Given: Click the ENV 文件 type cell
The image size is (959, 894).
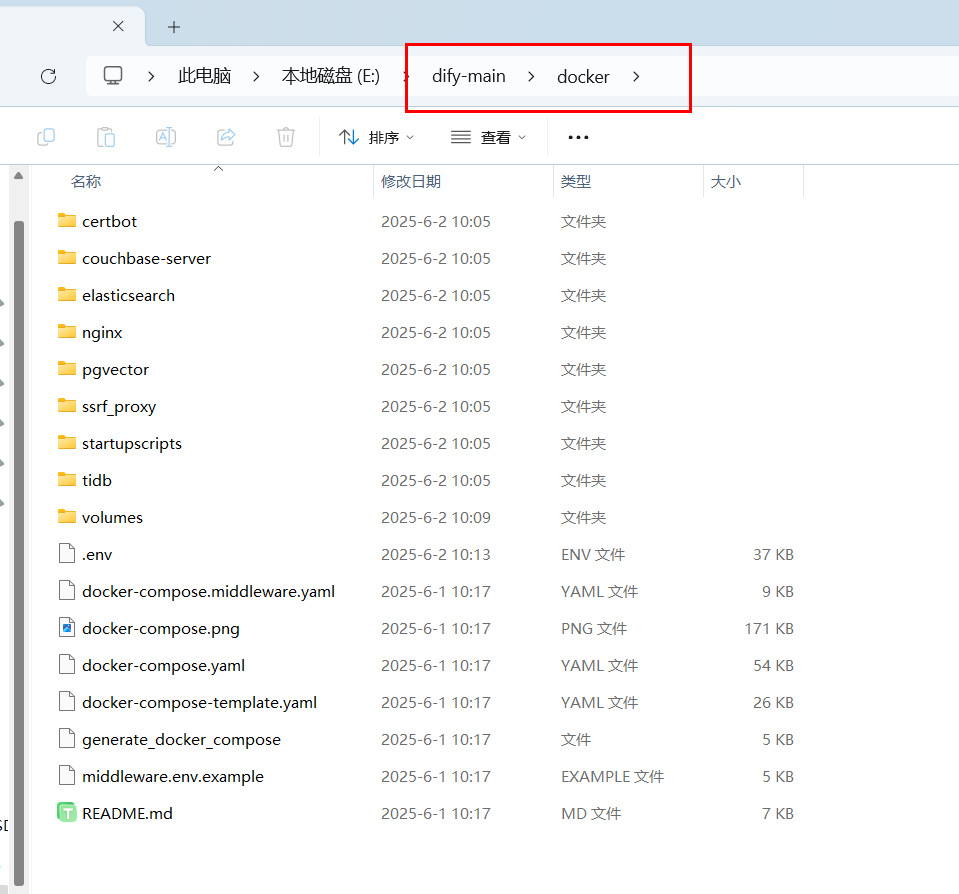Looking at the screenshot, I should pos(593,555).
